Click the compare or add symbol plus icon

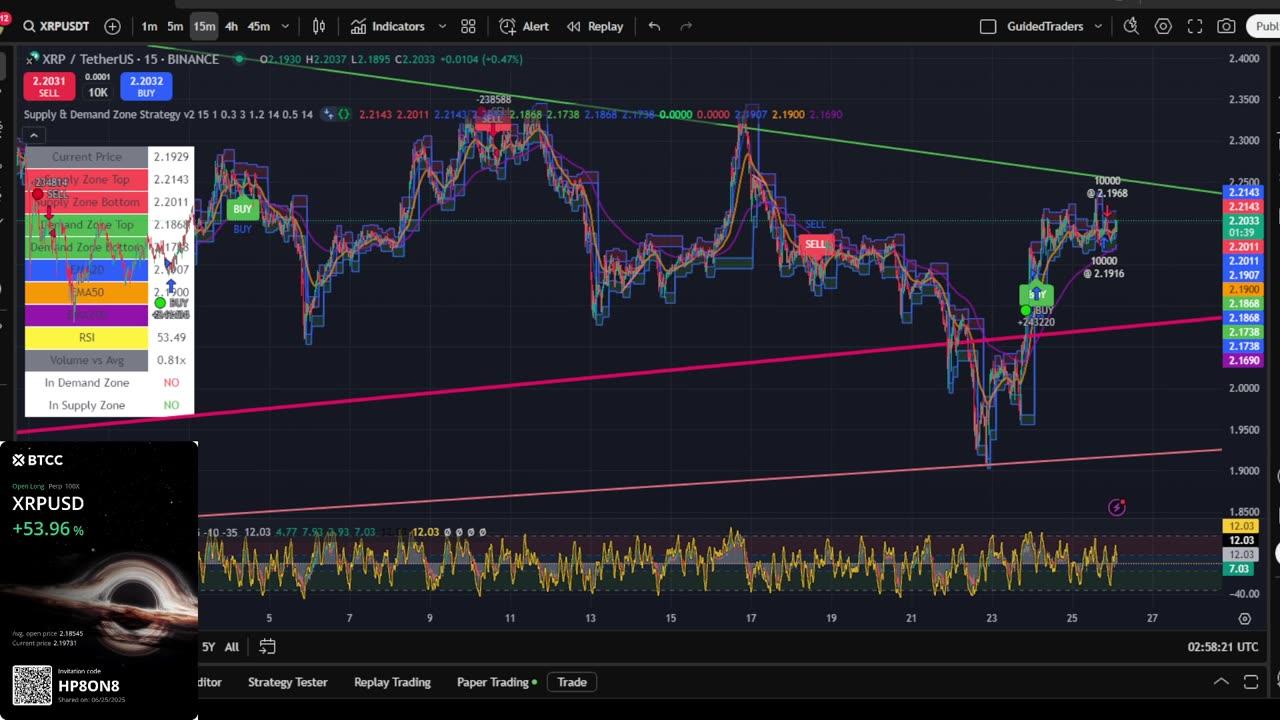tap(112, 26)
